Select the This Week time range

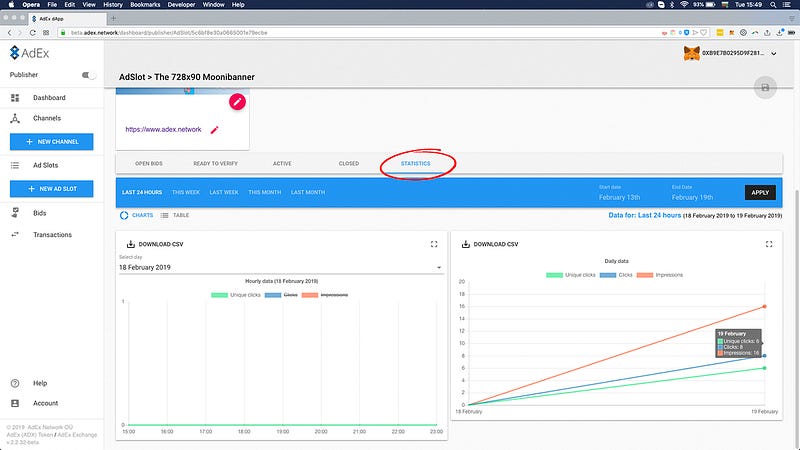point(185,192)
